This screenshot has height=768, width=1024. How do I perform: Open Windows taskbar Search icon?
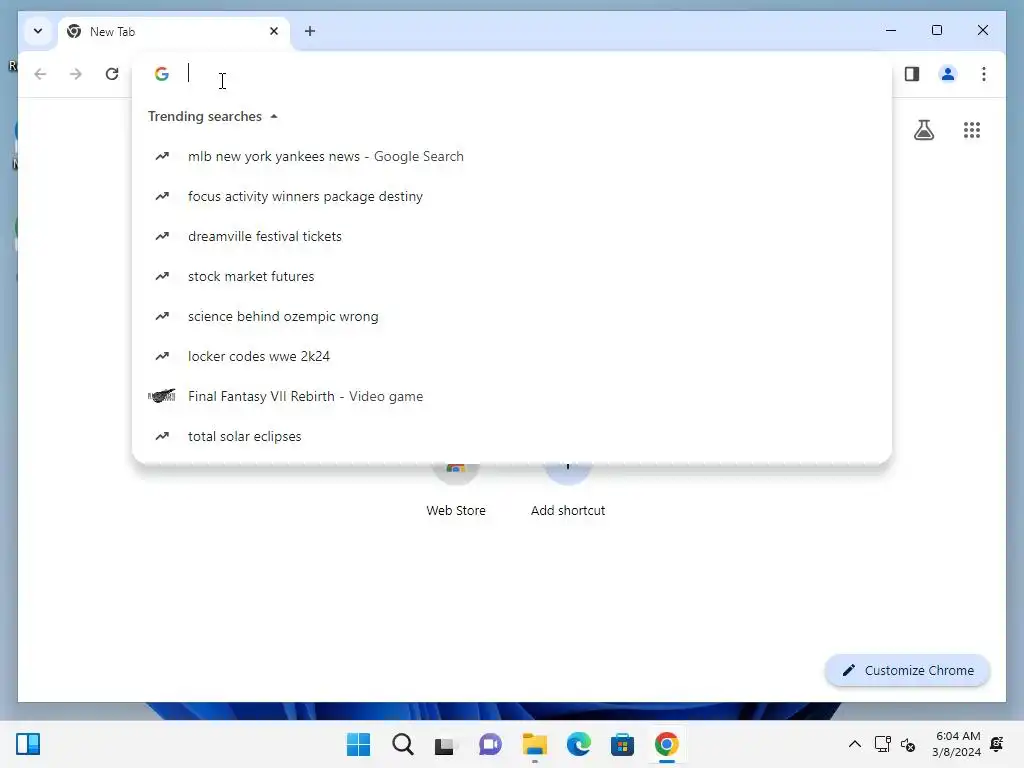pyautogui.click(x=402, y=744)
